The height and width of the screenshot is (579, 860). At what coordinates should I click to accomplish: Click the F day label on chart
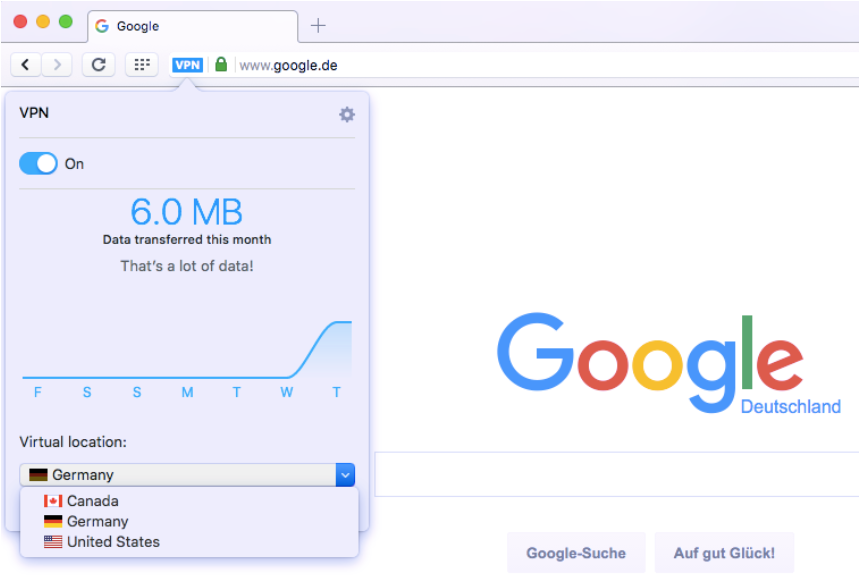[37, 392]
